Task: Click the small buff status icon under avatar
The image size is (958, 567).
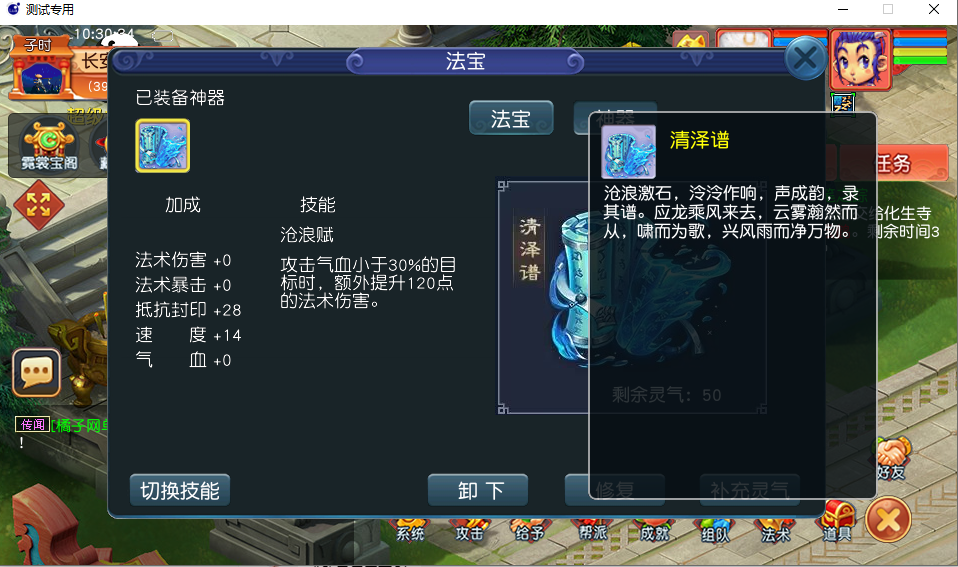Action: tap(843, 103)
